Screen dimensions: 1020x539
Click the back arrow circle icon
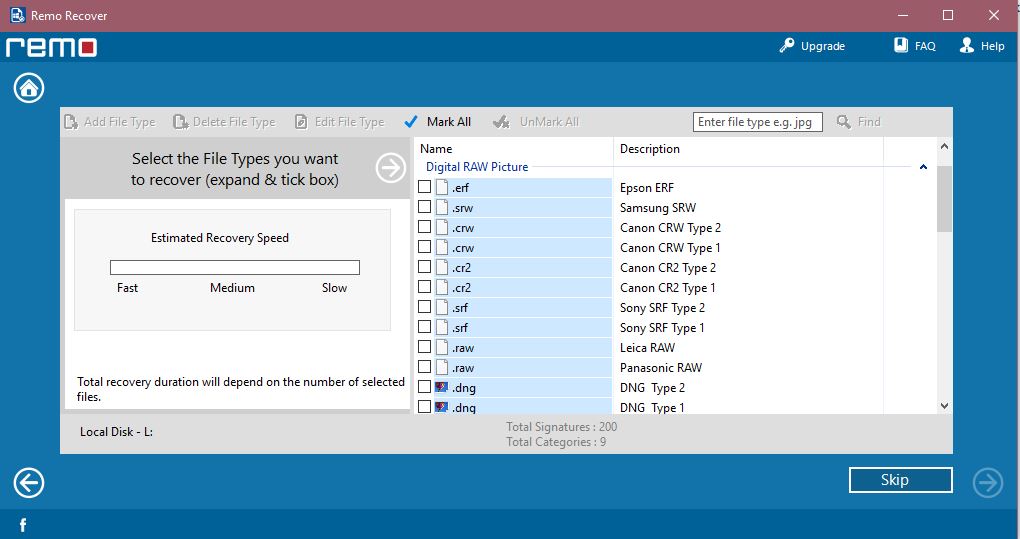(29, 483)
